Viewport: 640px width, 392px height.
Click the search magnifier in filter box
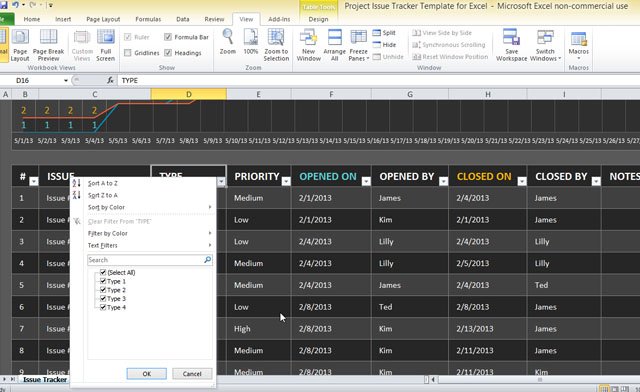click(207, 260)
